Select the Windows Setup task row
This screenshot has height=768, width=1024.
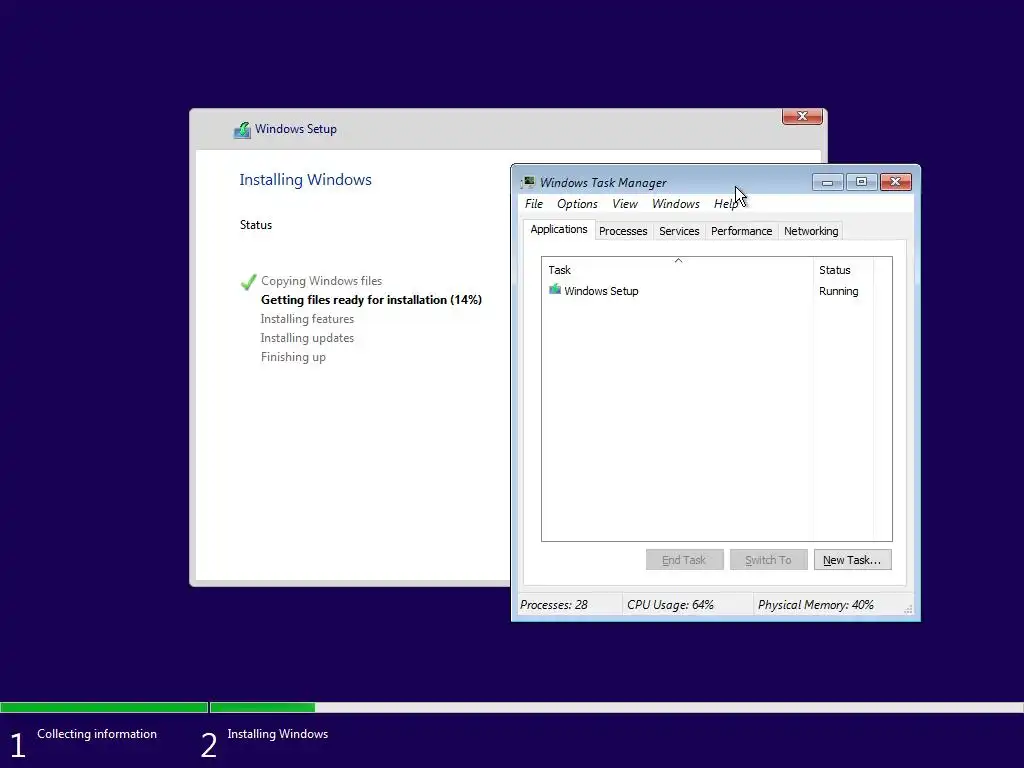point(709,291)
